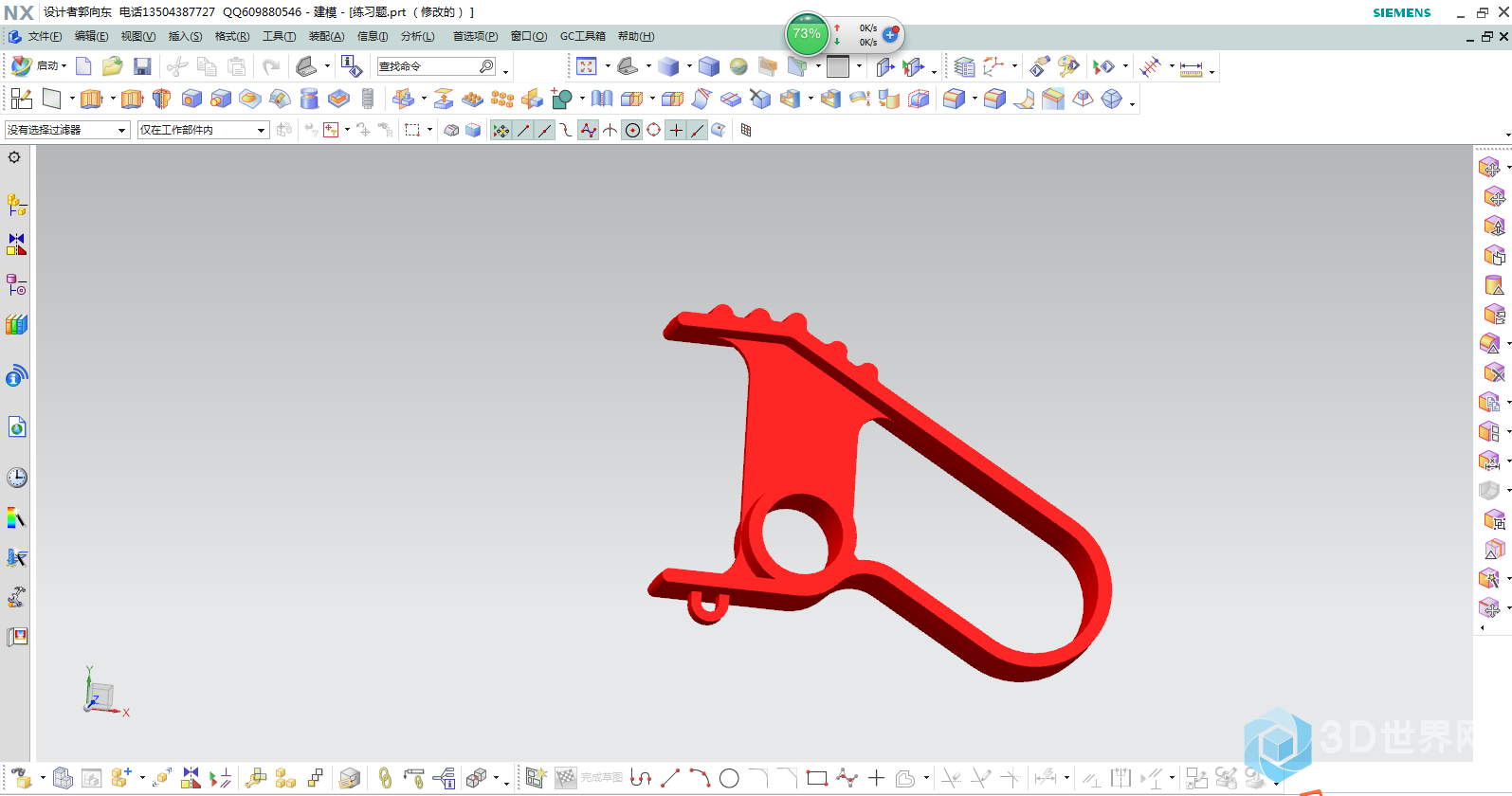Click the sketch Point plus icon in bottom toolbar
The width and height of the screenshot is (1512, 796).
(x=876, y=778)
